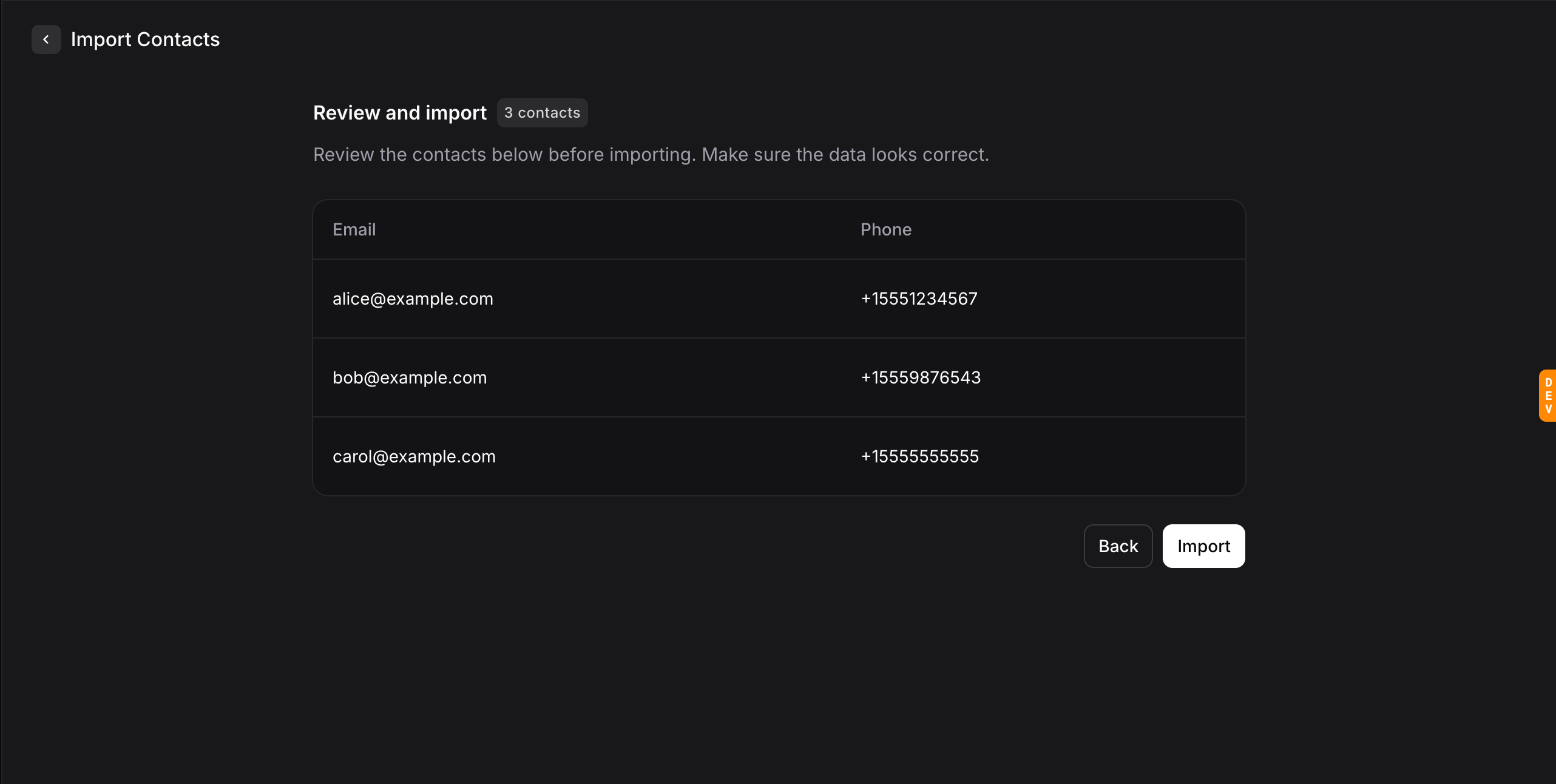Click alice@example.com email cell

coord(413,299)
